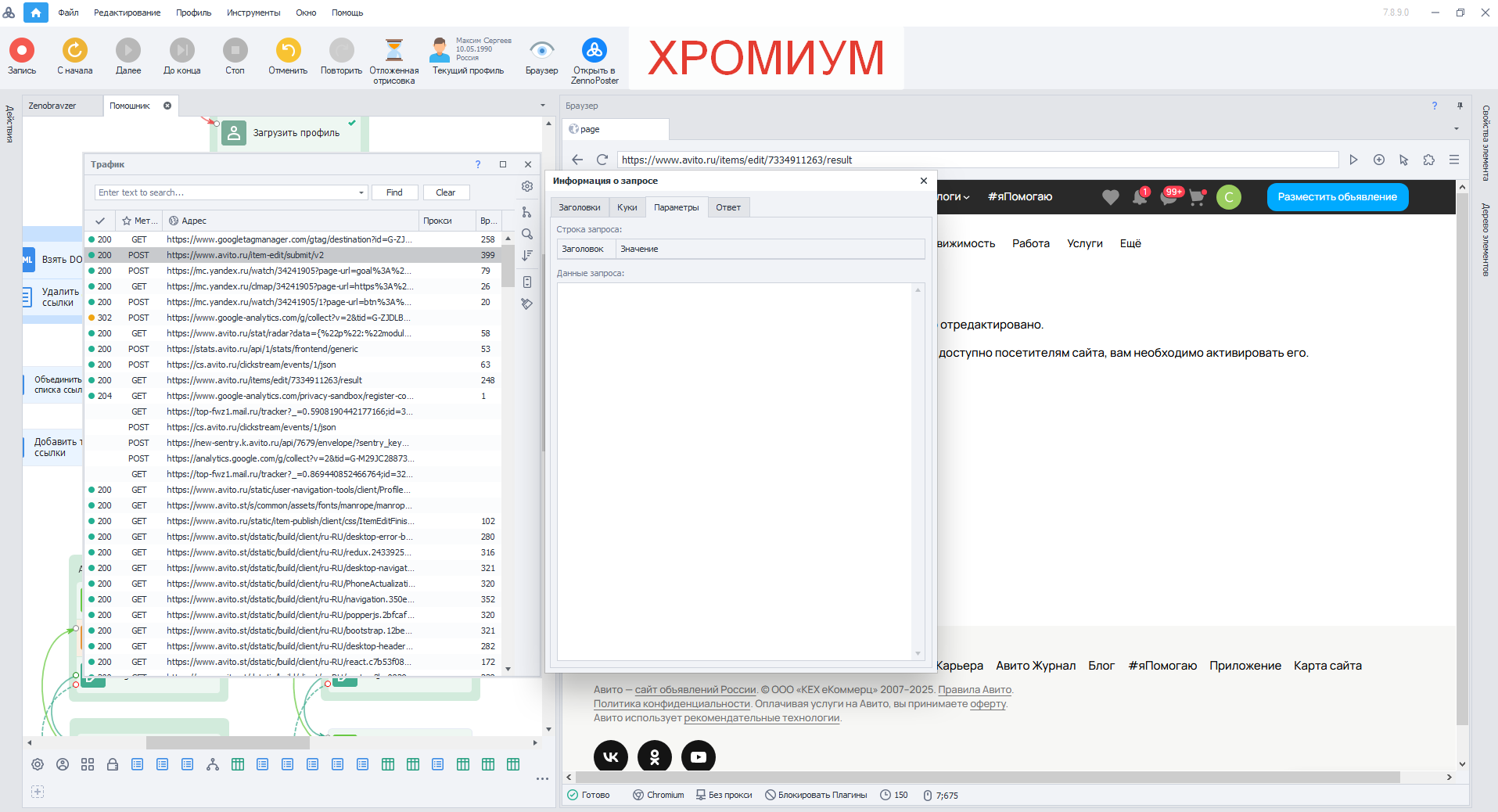Restart the project with С начала

[75, 56]
